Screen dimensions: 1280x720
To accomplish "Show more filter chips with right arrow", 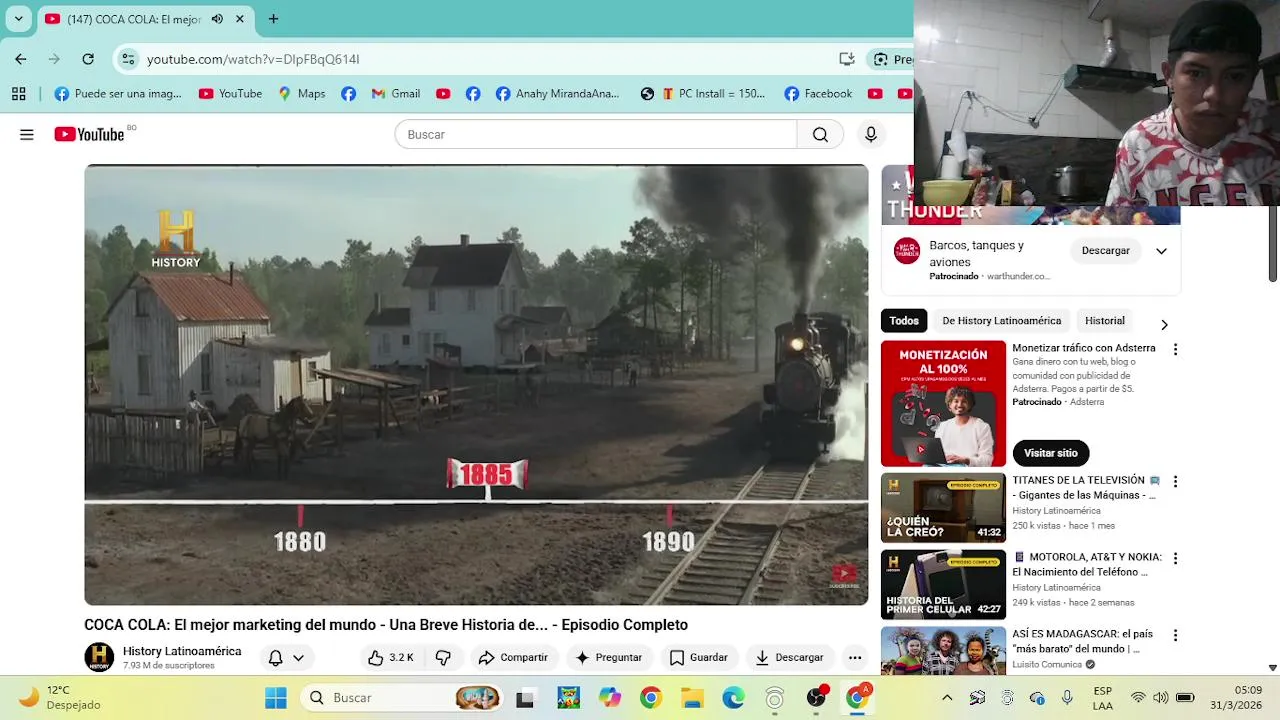I will point(1163,324).
